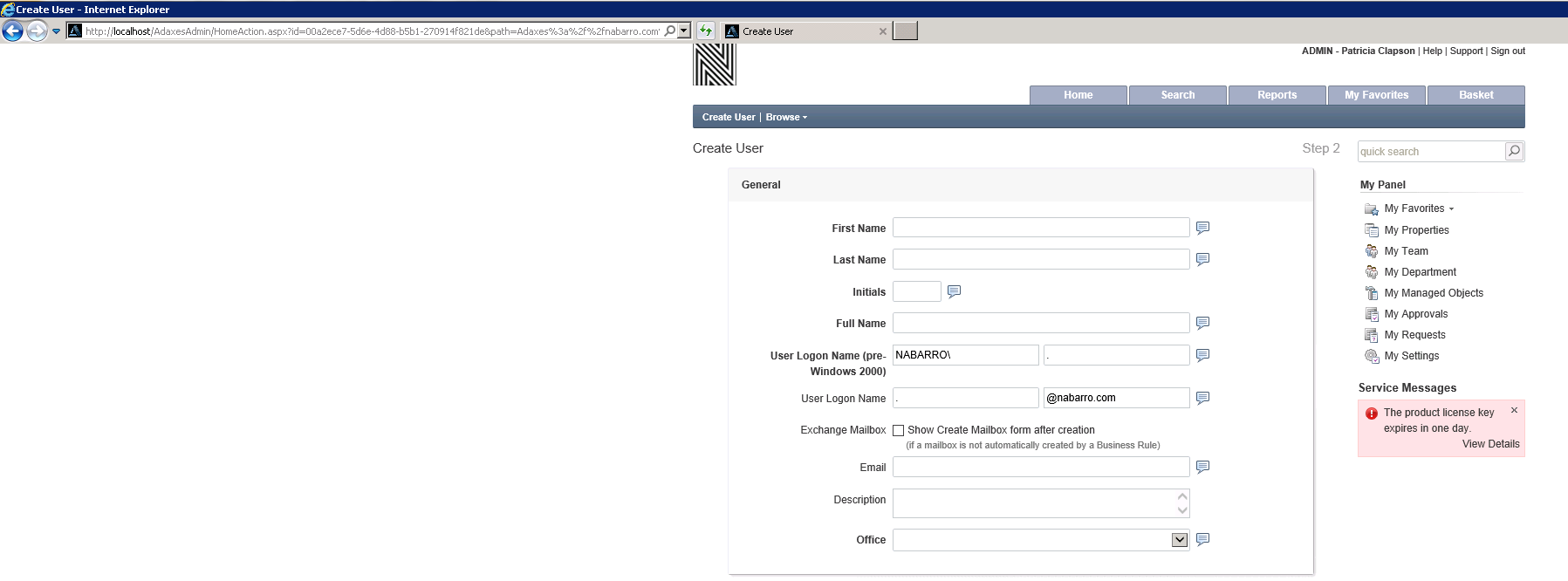Expand the My Favorites panel dropdown

1451,209
